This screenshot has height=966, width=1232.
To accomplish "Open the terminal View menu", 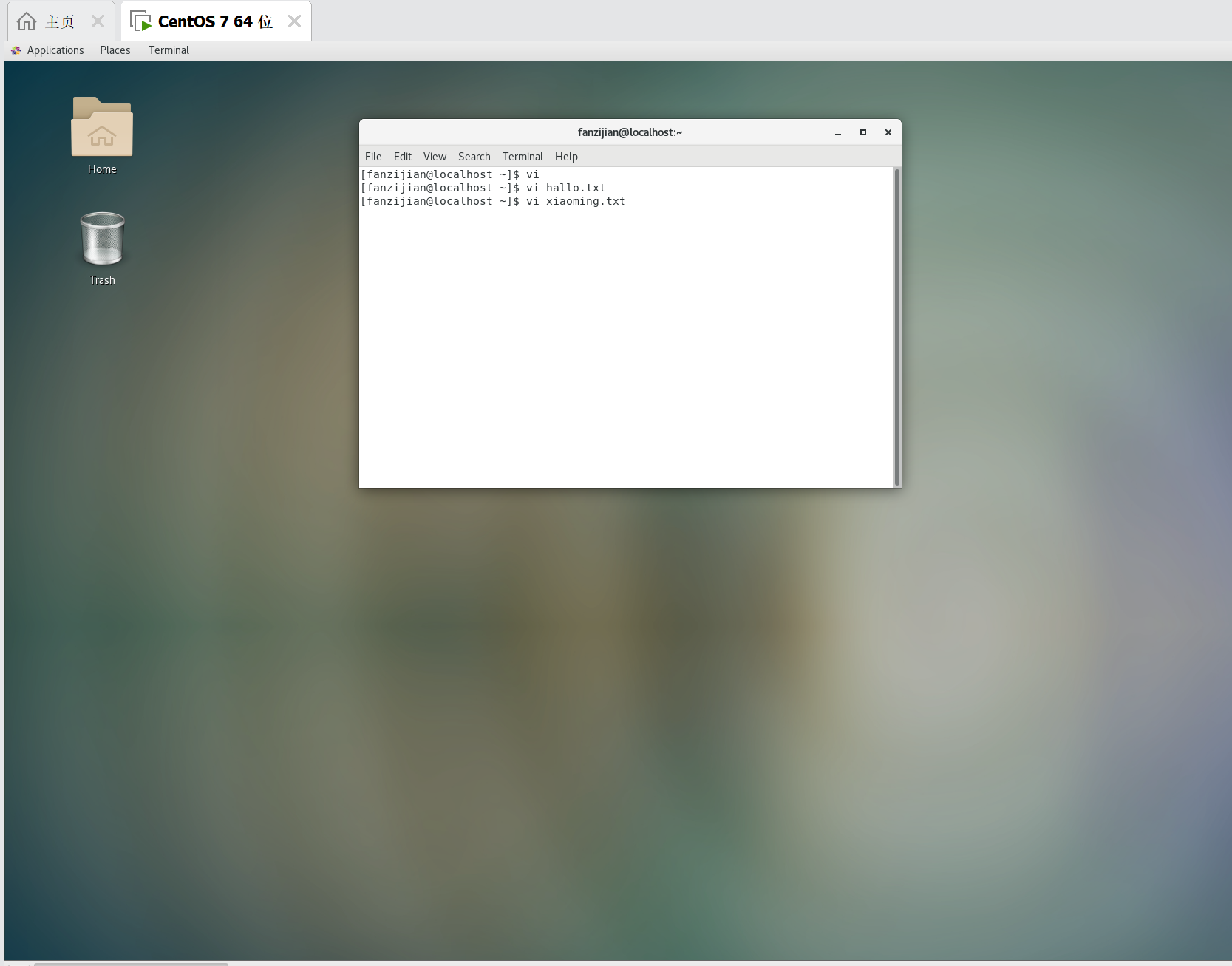I will [435, 157].
